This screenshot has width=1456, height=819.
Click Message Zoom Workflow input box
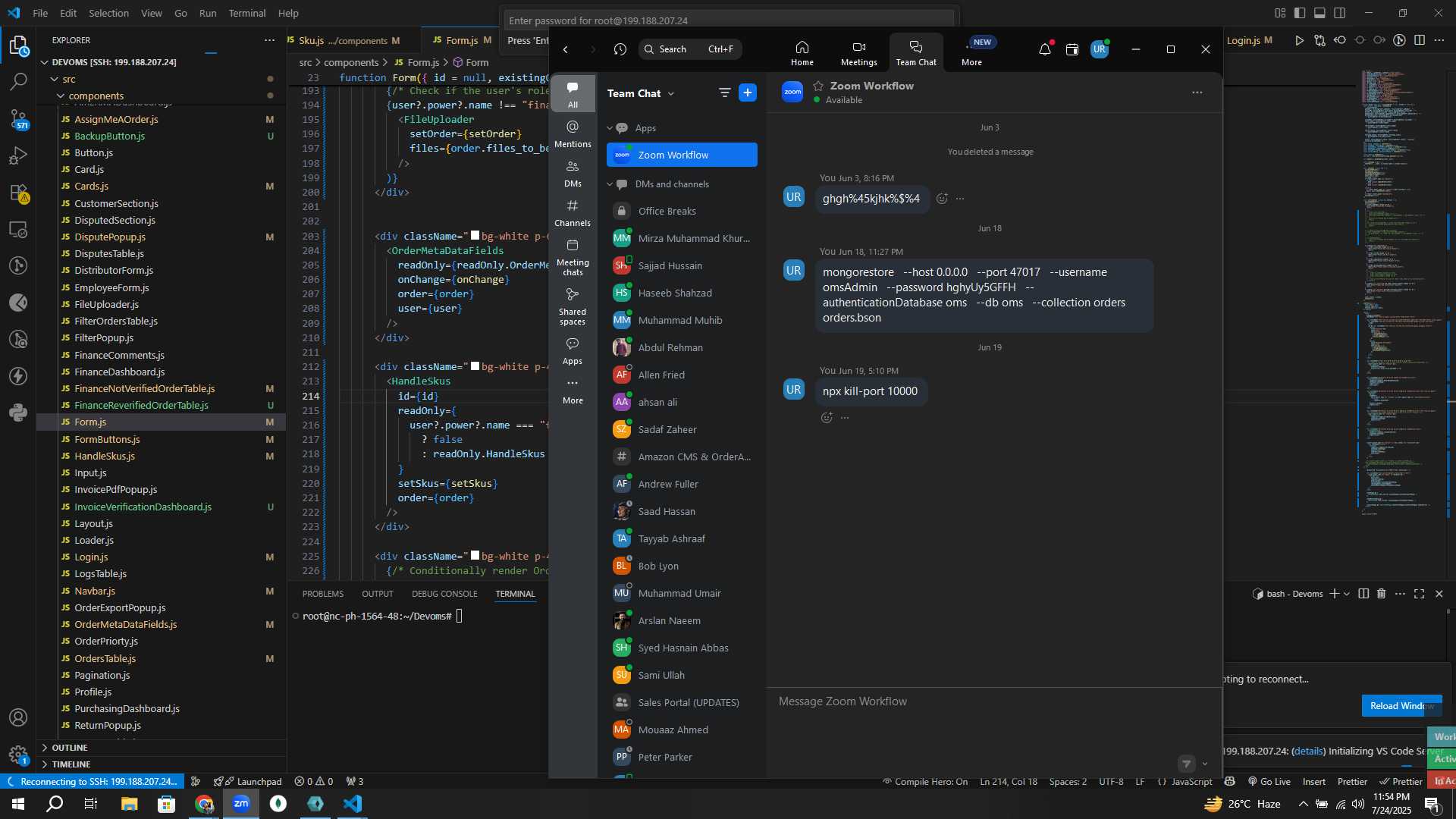[993, 701]
